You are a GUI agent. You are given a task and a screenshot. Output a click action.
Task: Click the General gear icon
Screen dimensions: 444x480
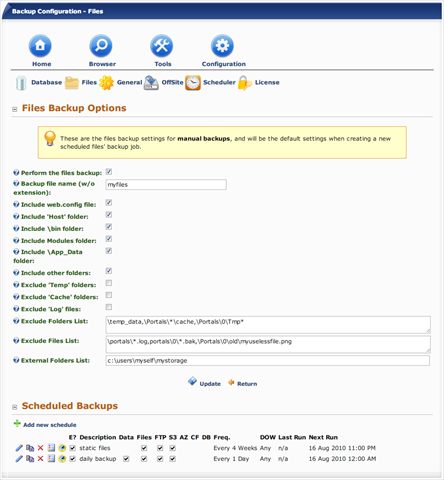click(x=106, y=83)
